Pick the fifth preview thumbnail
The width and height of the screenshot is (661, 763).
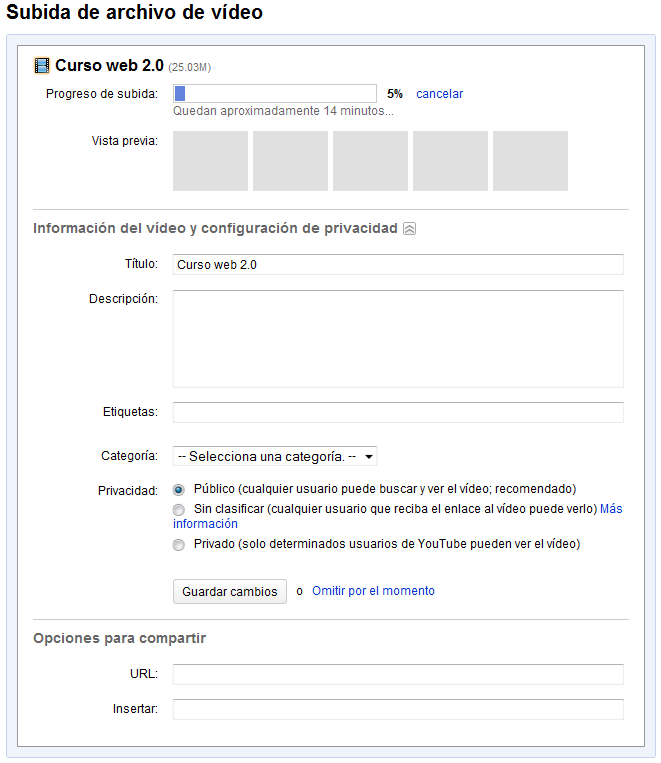click(x=530, y=161)
